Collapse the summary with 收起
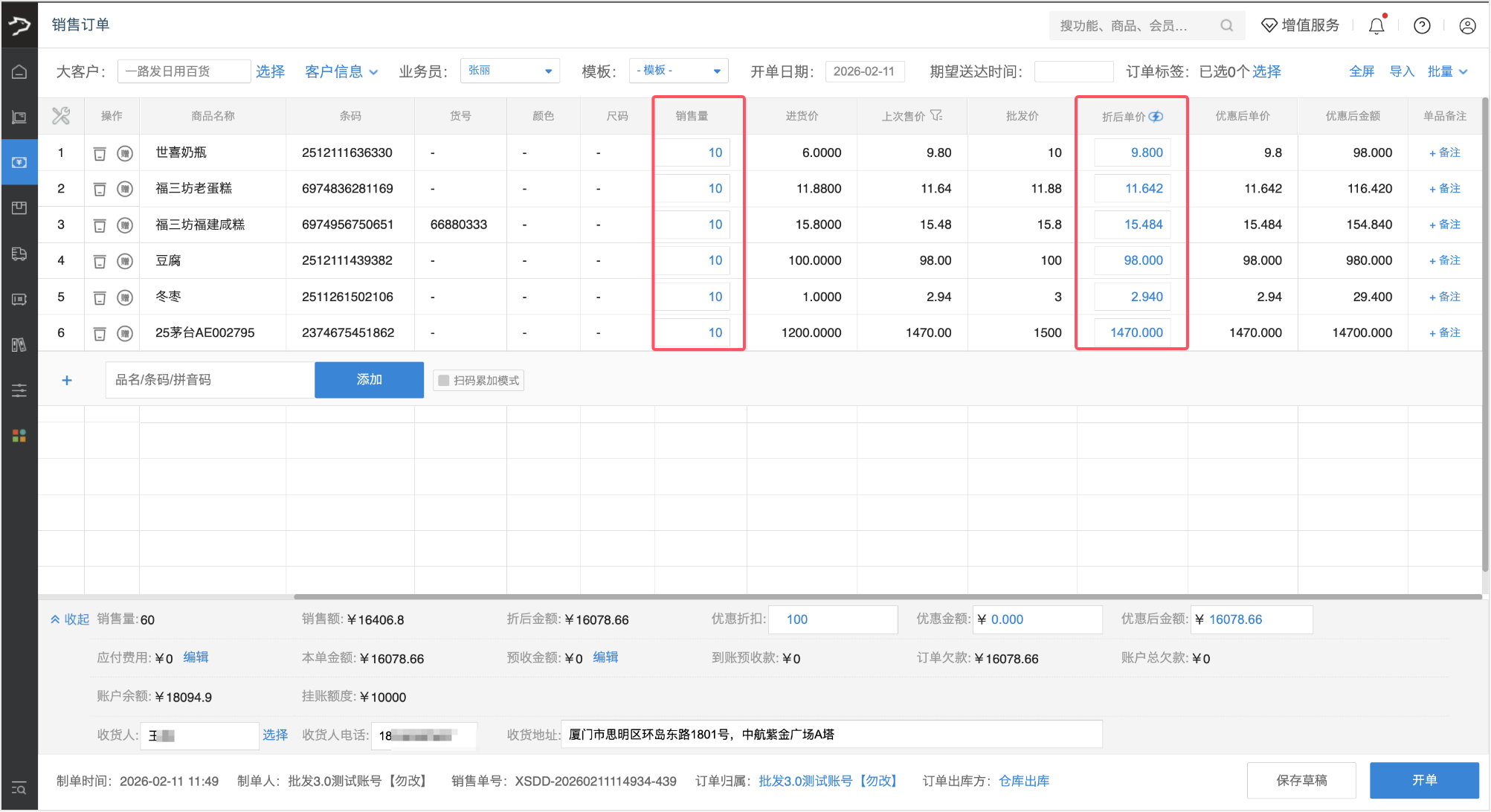 (x=70, y=619)
